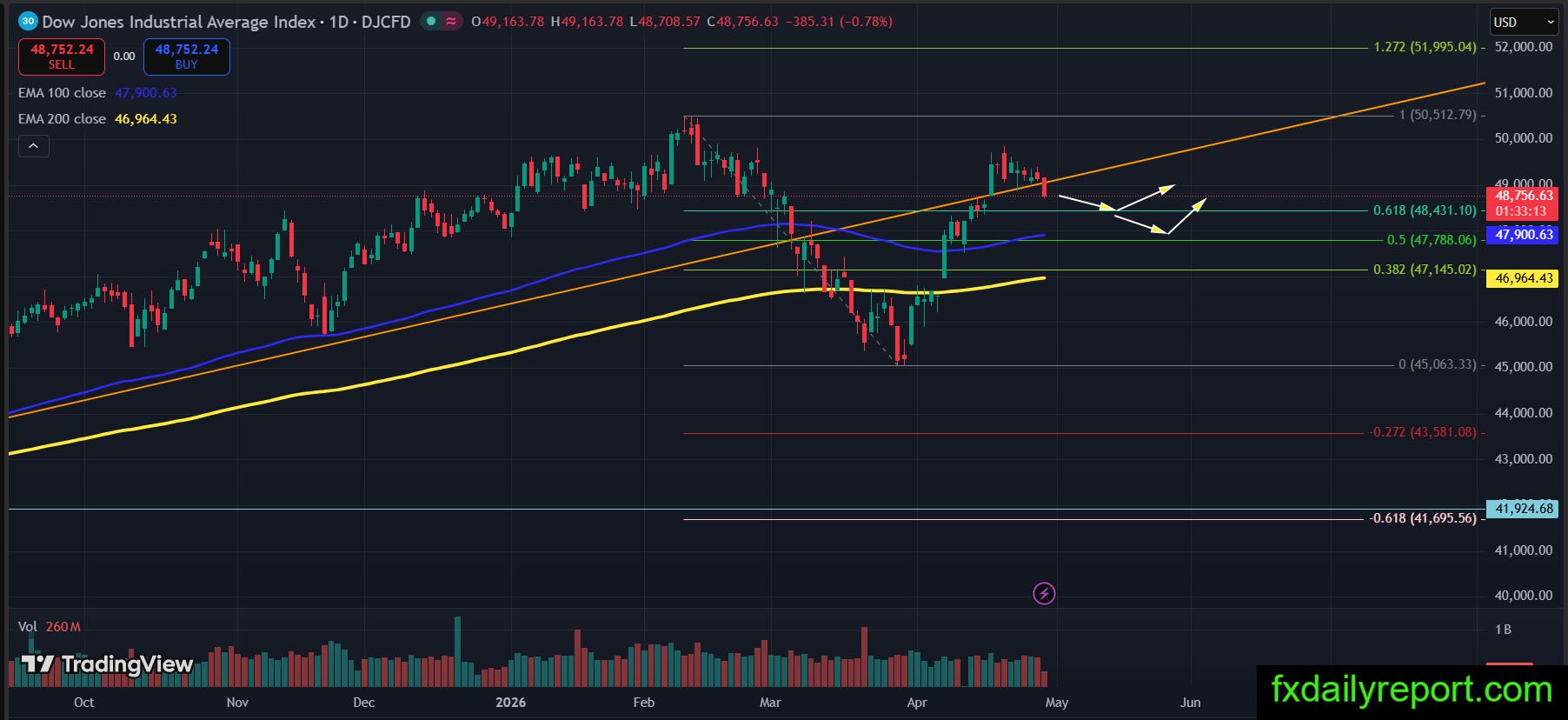
Task: Click 41,000.00 on the price axis
Action: pos(1524,550)
